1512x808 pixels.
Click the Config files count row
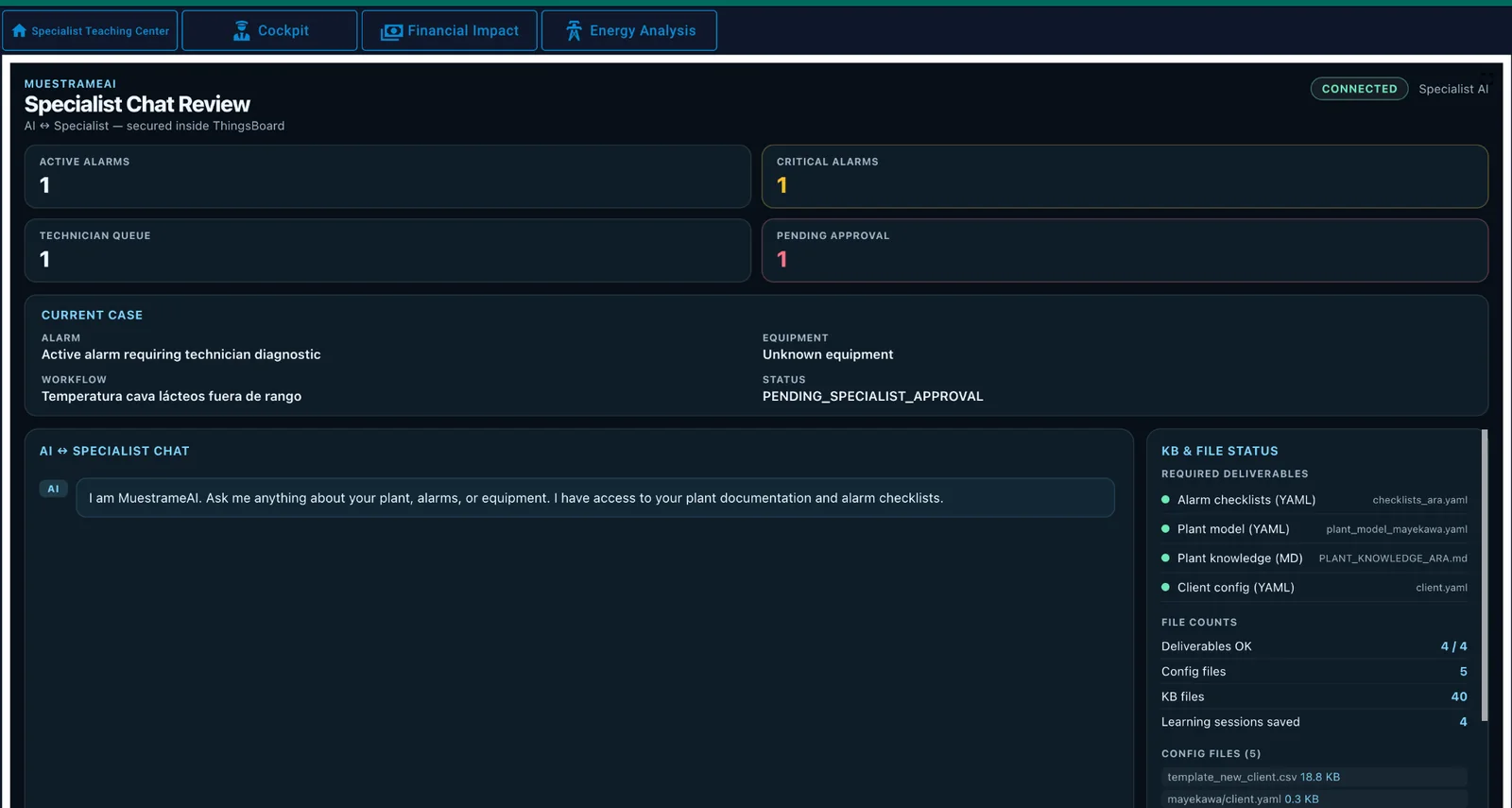coord(1314,672)
